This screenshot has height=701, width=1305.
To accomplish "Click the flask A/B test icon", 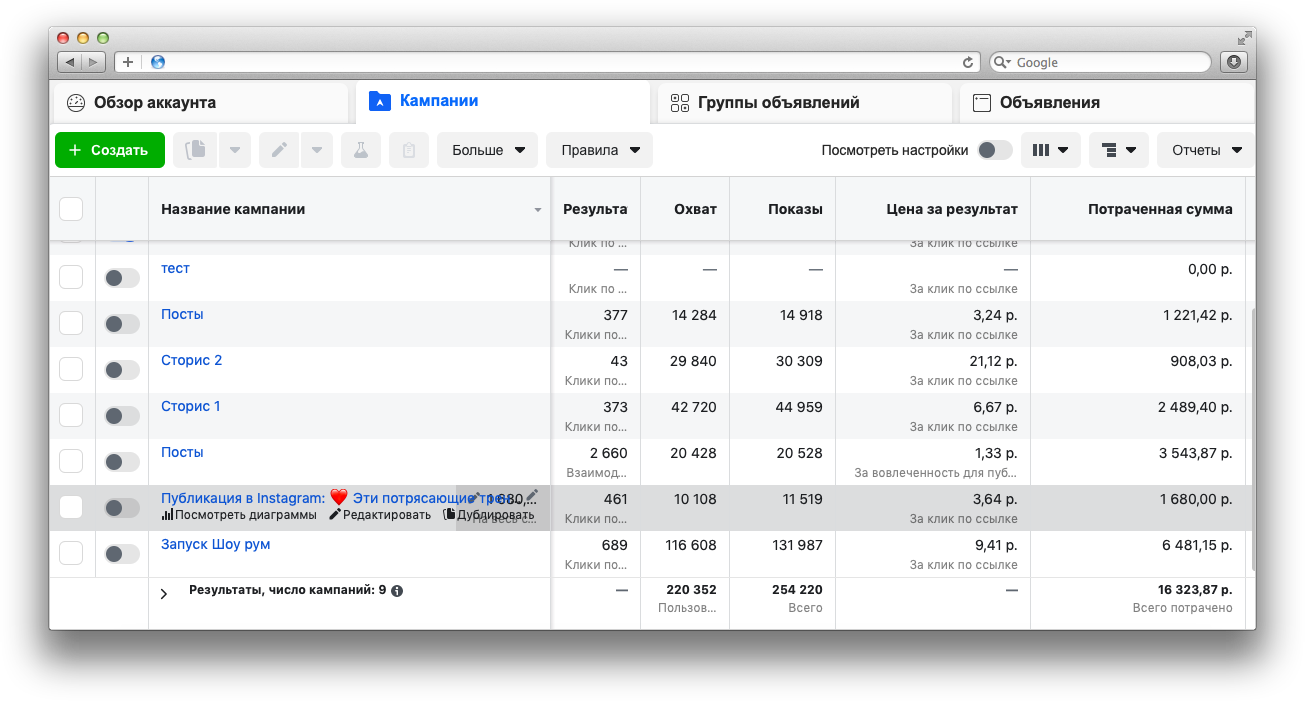I will 361,150.
